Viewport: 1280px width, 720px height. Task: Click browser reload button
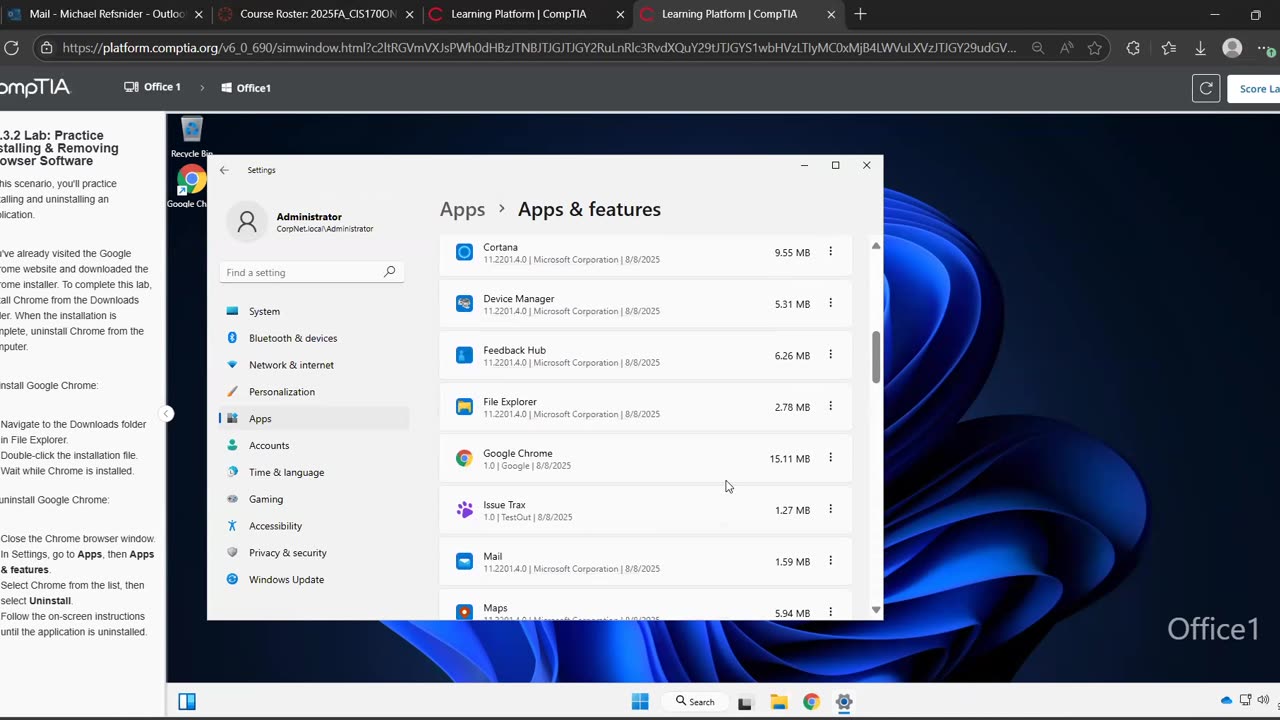click(x=12, y=48)
